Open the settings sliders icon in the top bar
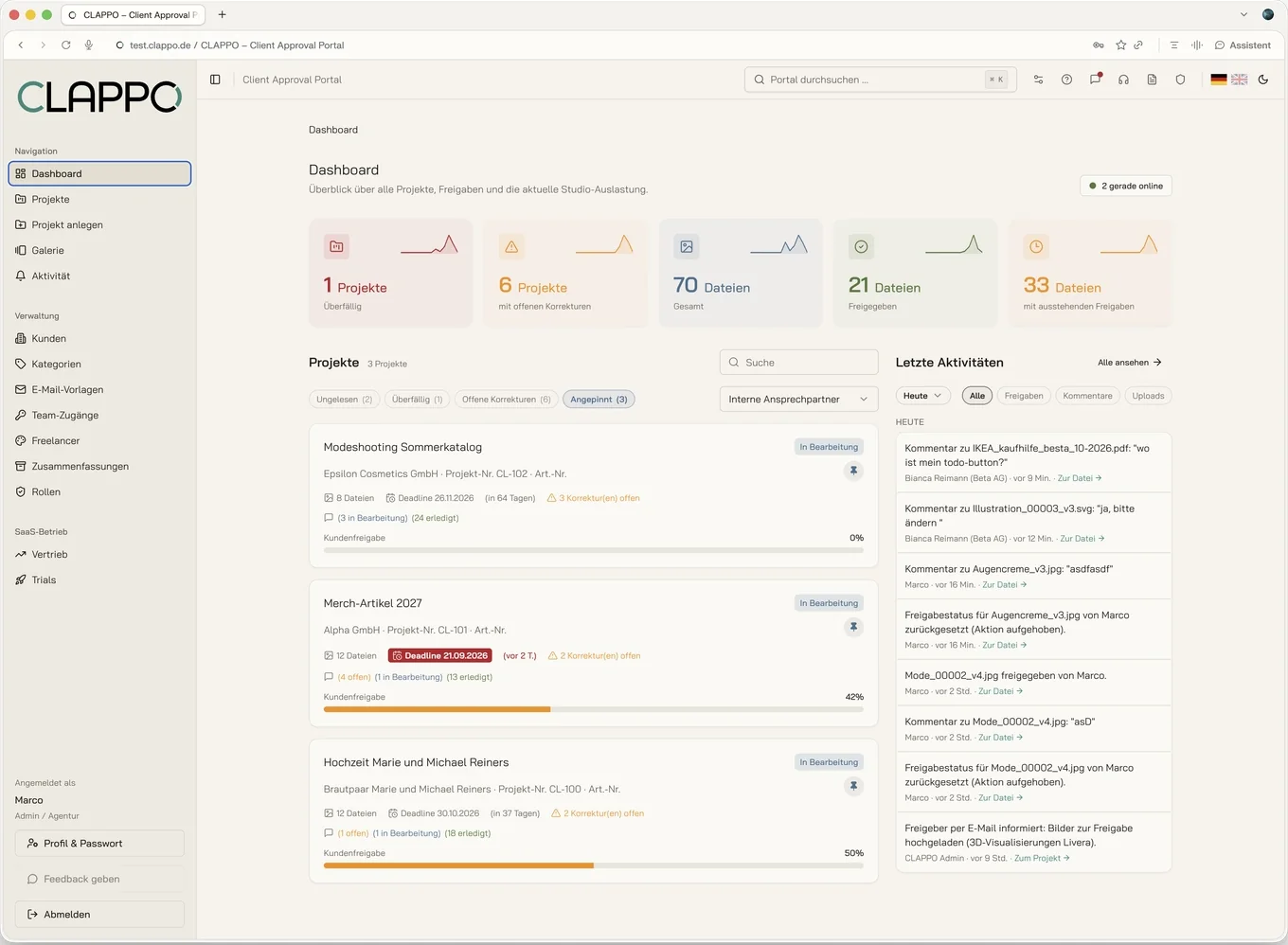 pyautogui.click(x=1038, y=80)
